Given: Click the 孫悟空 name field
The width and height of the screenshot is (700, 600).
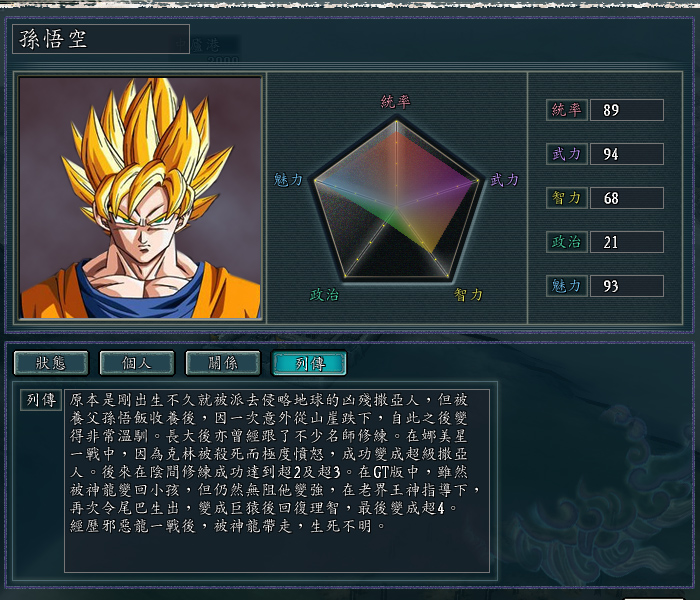Looking at the screenshot, I should tap(101, 39).
